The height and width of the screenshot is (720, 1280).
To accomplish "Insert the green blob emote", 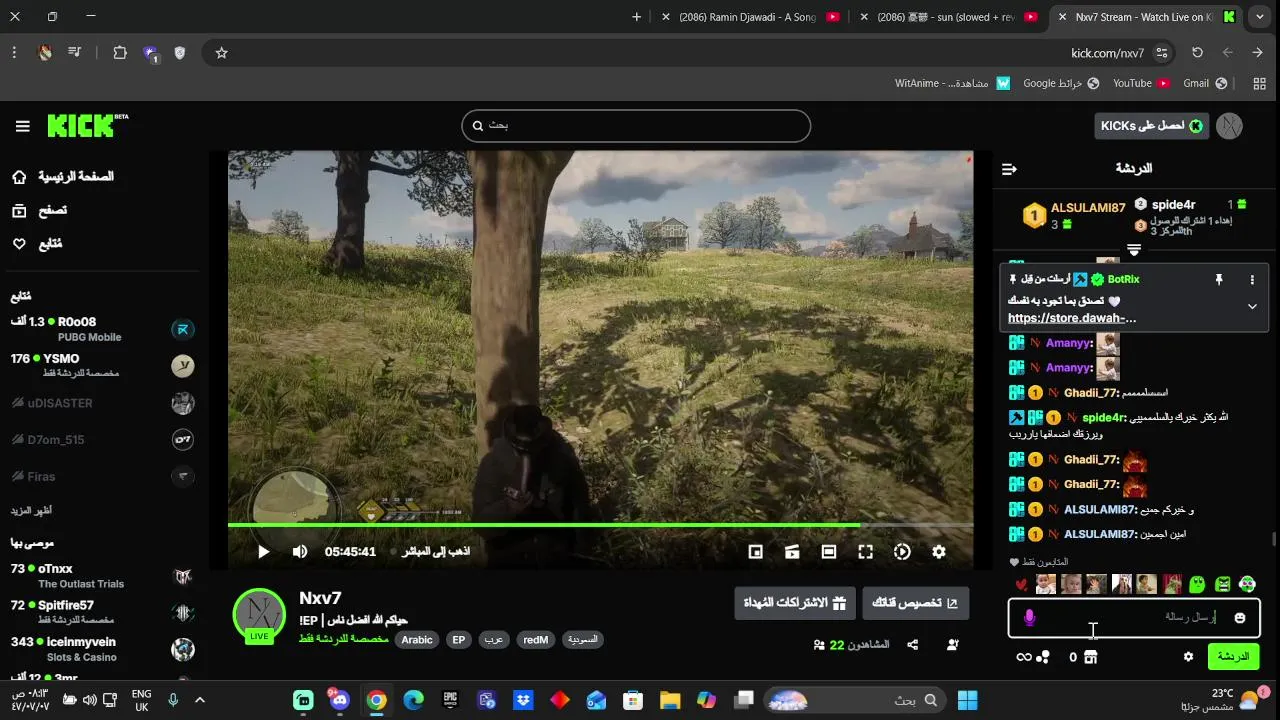I will click(1197, 584).
